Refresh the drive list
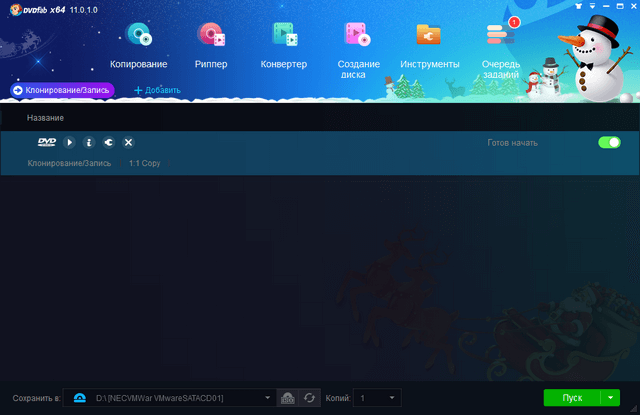640x415 pixels. pos(309,398)
